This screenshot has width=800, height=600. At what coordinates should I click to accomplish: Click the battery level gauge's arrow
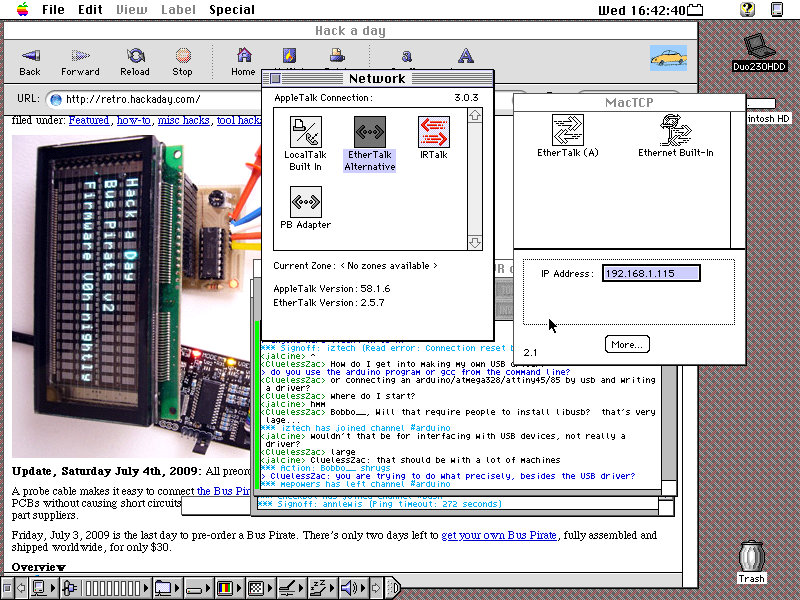point(147,588)
